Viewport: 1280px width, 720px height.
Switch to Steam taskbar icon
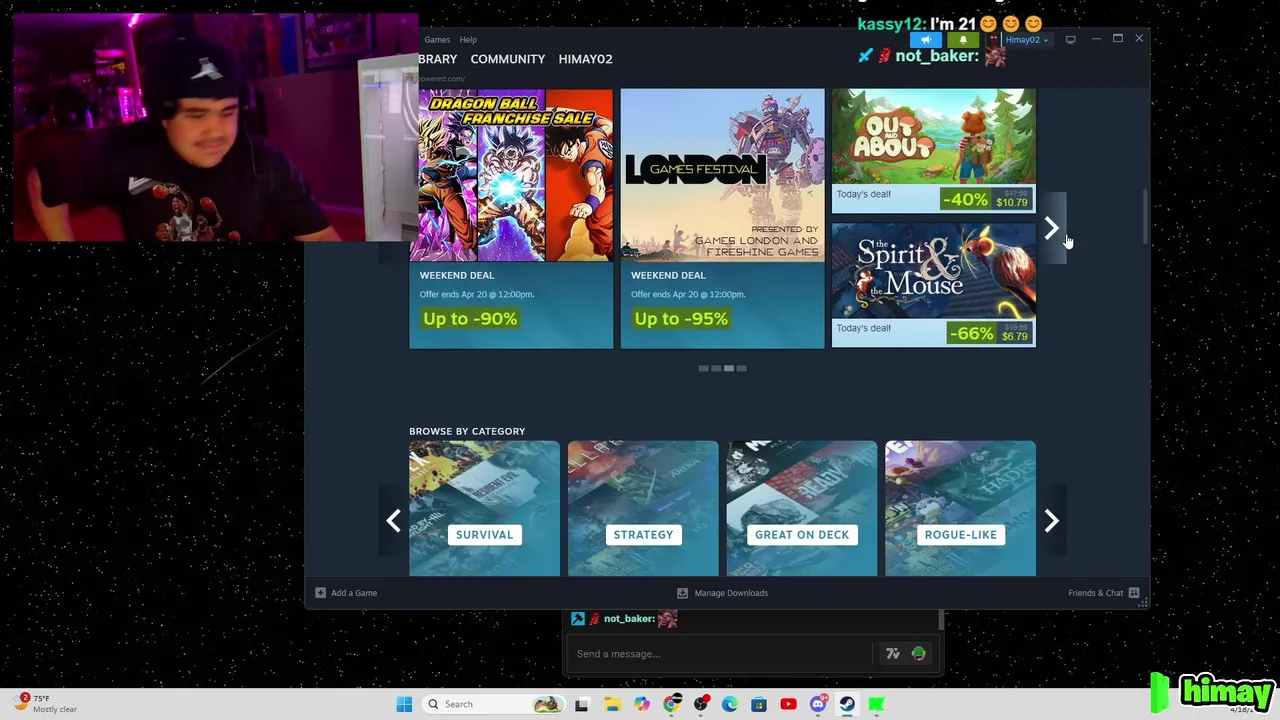coord(847,704)
